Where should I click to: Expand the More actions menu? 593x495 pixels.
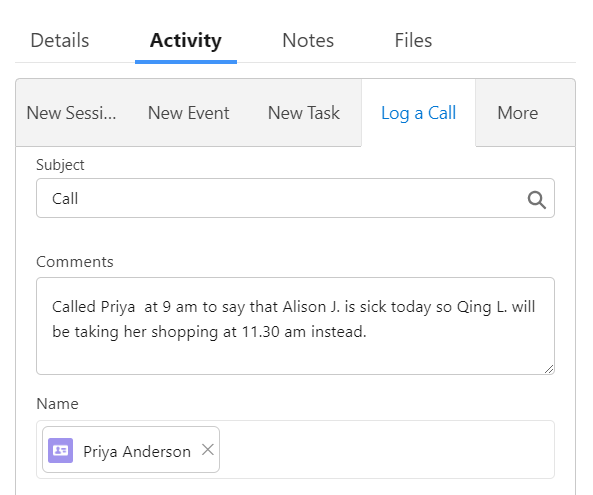(x=517, y=113)
